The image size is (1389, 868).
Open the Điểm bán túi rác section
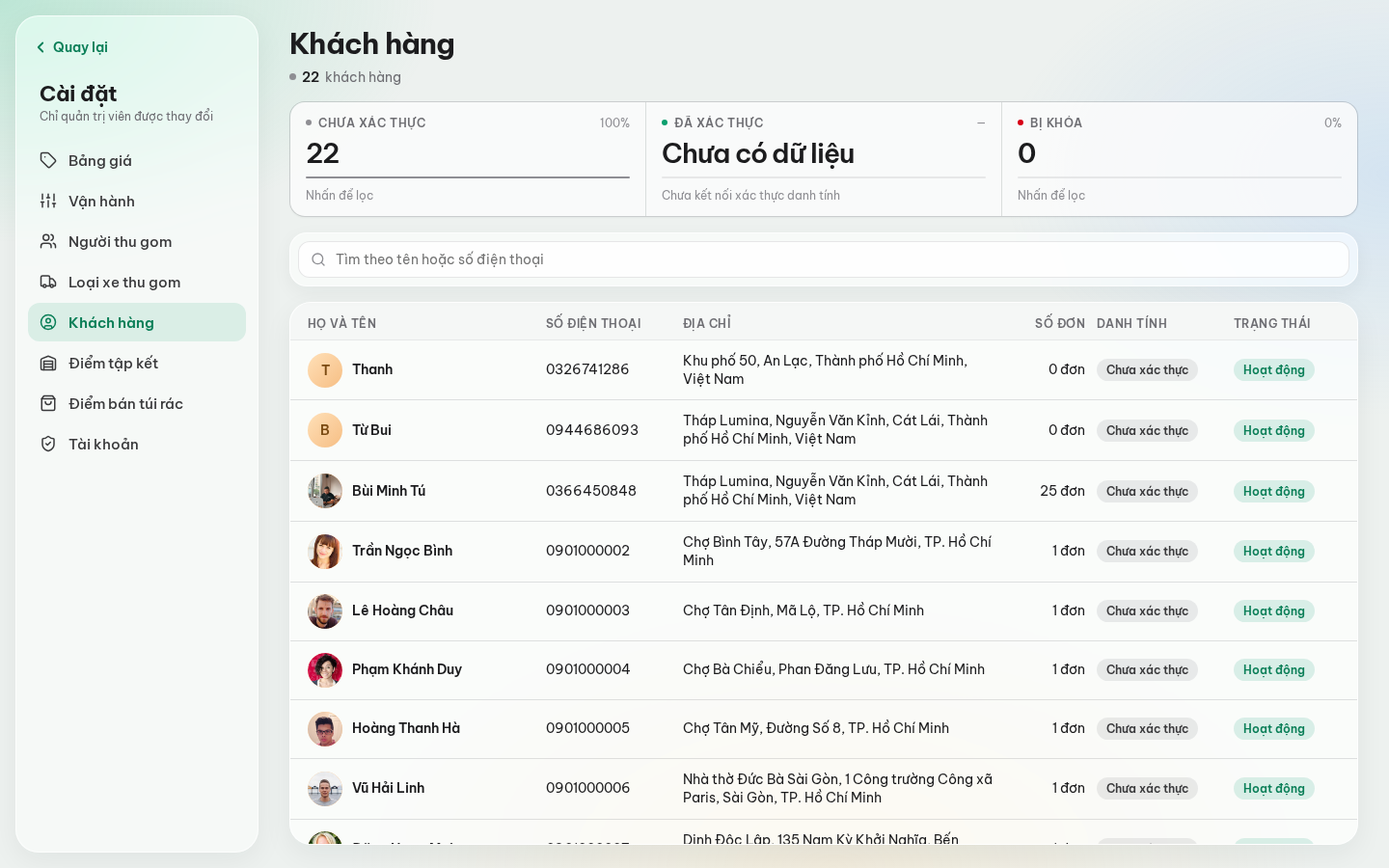pyautogui.click(x=137, y=403)
